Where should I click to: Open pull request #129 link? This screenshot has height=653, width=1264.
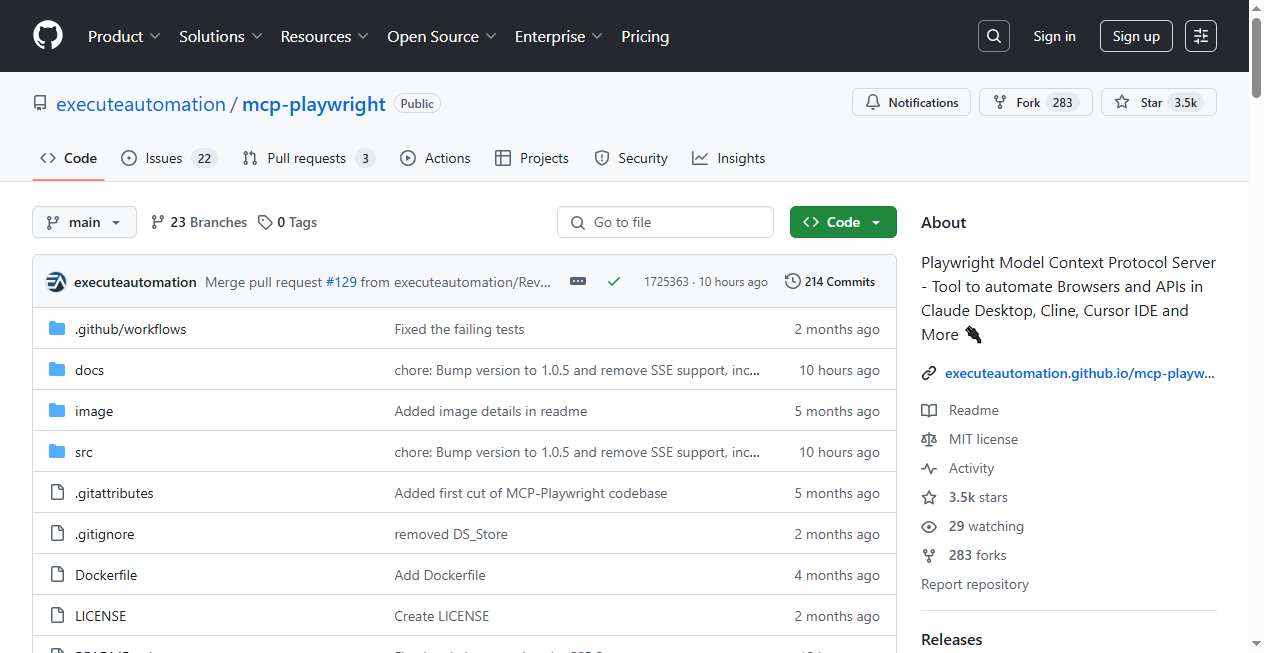coord(341,282)
